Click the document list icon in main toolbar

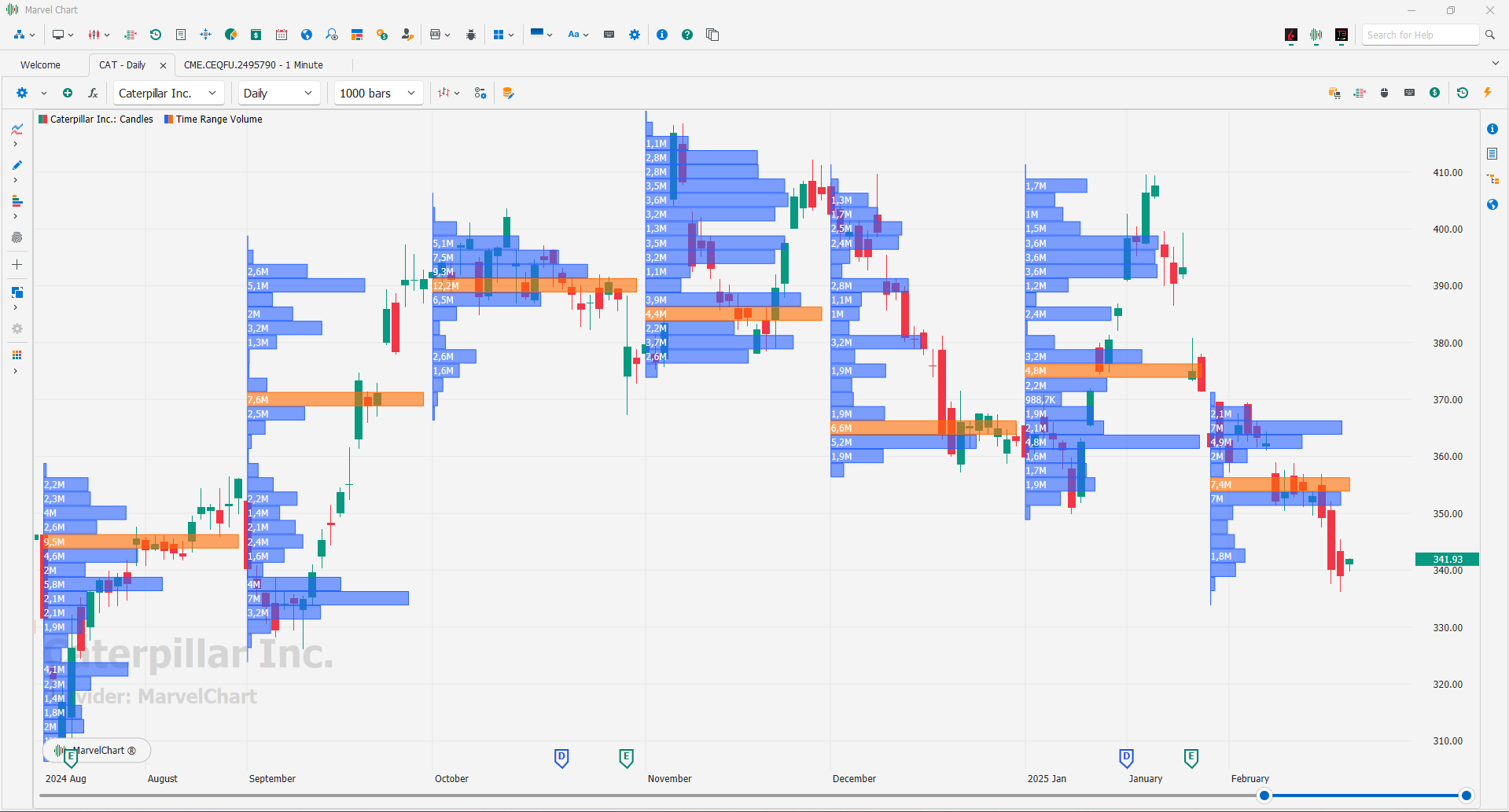pyautogui.click(x=181, y=35)
